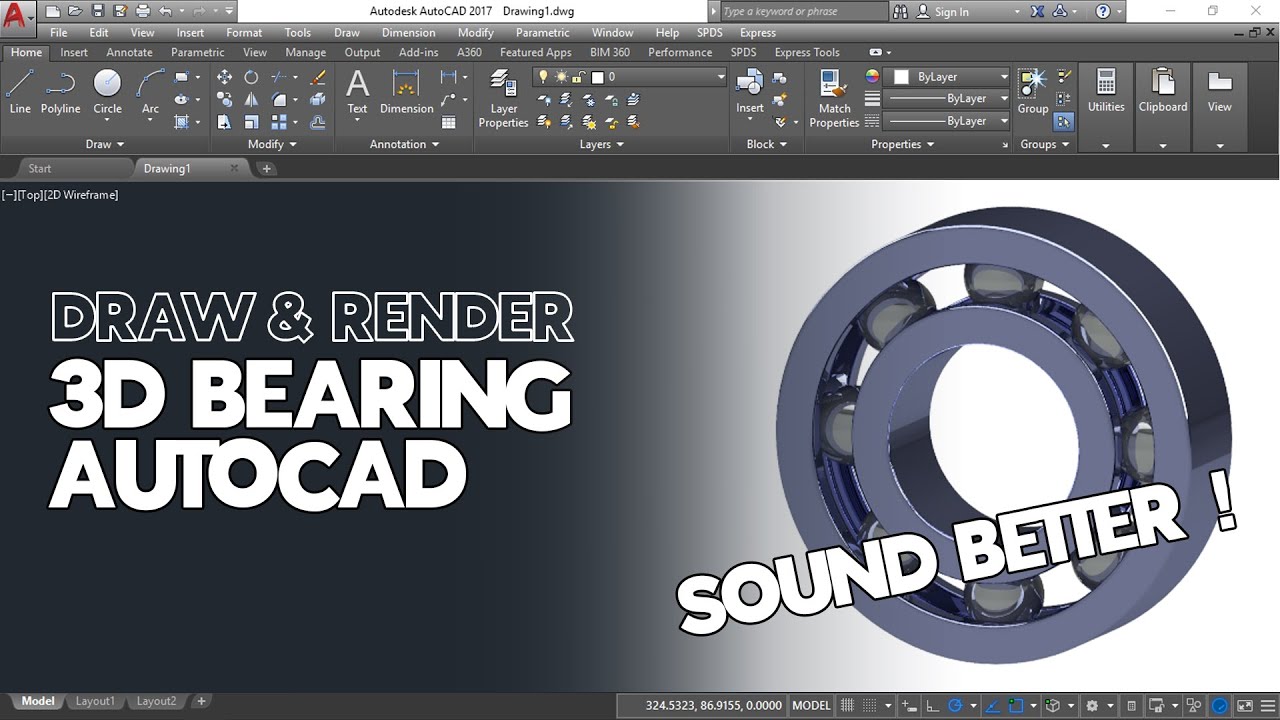Expand the Layers panel
This screenshot has width=1280, height=720.
point(602,144)
